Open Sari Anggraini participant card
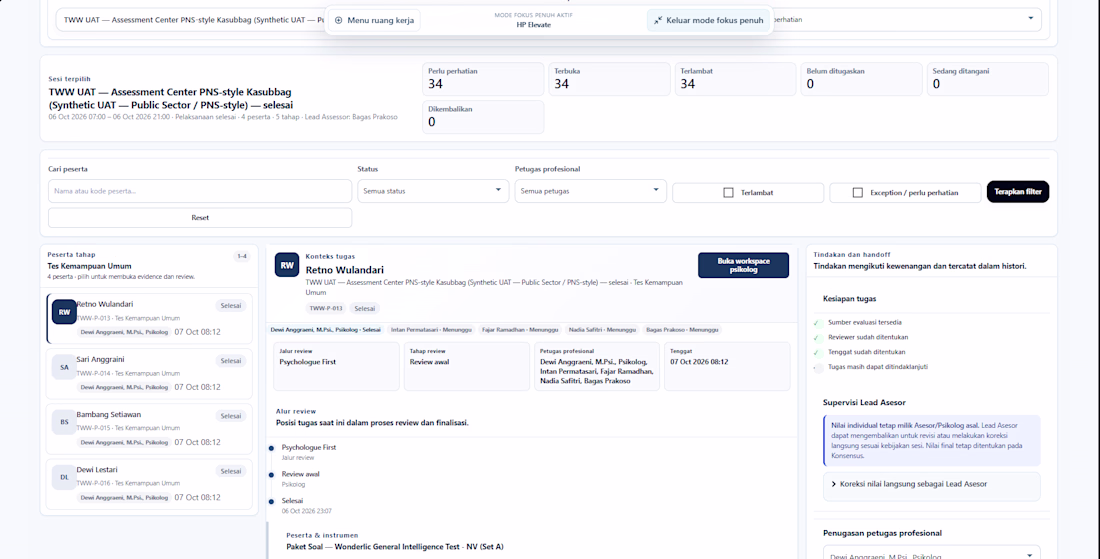The height and width of the screenshot is (559, 1100). (149, 374)
